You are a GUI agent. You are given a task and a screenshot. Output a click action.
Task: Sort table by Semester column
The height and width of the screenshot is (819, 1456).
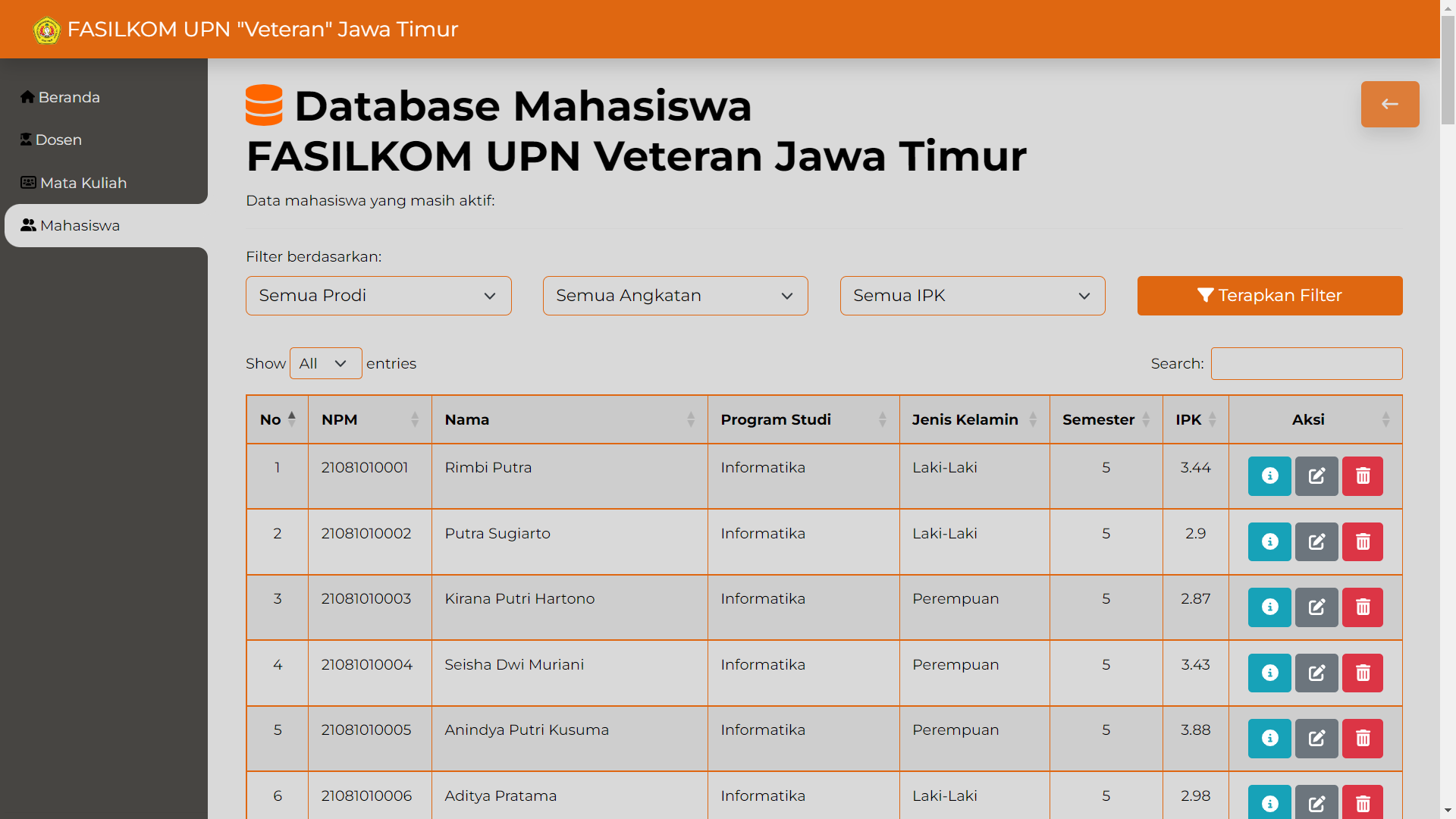click(1106, 419)
